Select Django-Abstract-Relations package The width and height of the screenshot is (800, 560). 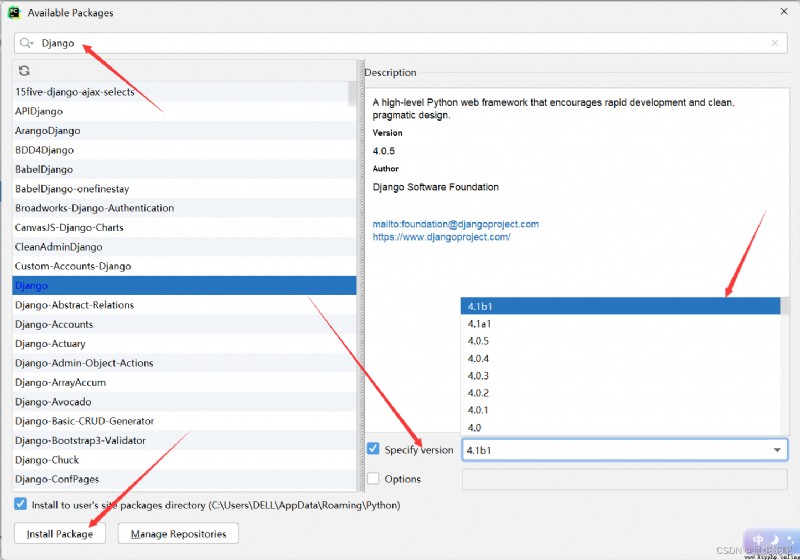tap(184, 305)
